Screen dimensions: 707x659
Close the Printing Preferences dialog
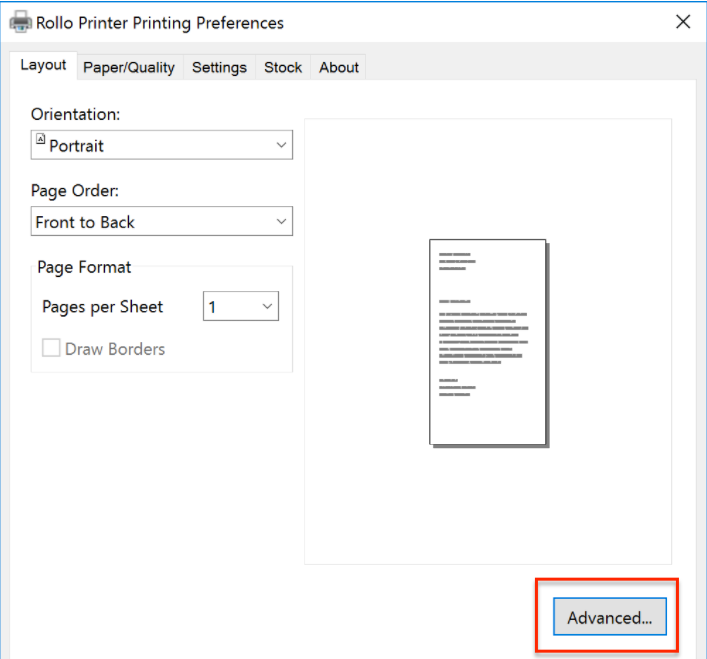(683, 22)
